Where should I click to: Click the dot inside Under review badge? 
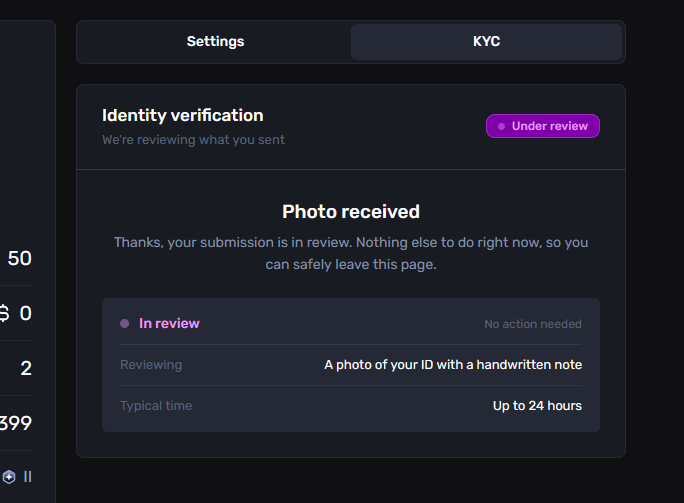point(501,126)
